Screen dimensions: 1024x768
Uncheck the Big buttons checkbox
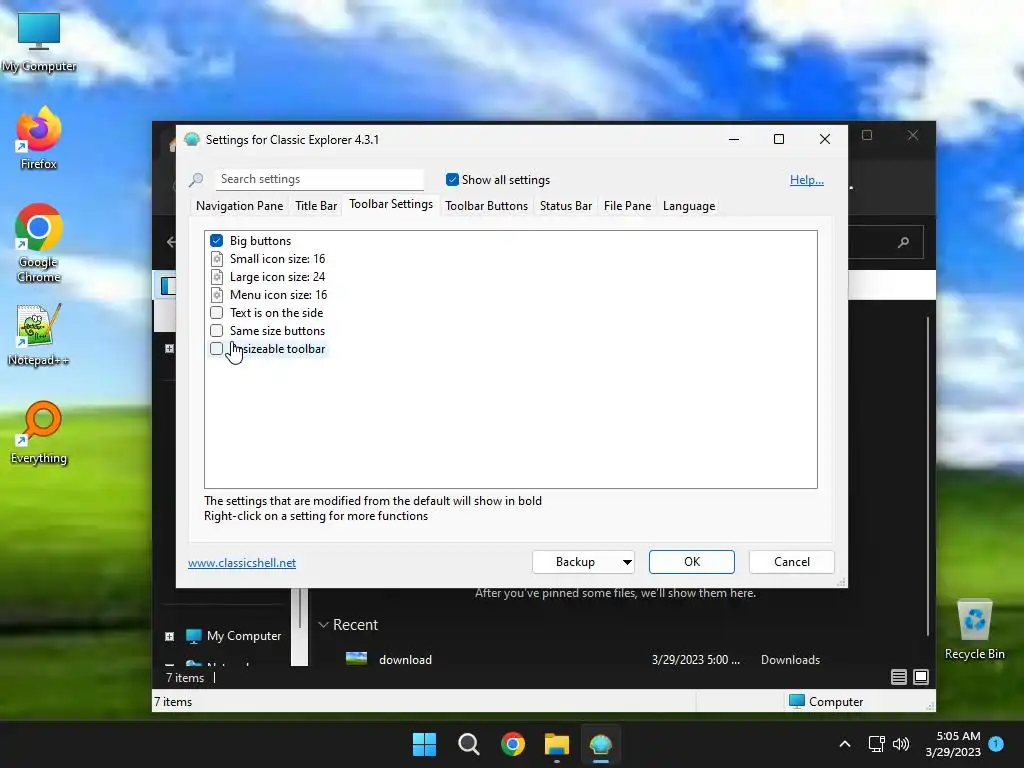pyautogui.click(x=217, y=241)
